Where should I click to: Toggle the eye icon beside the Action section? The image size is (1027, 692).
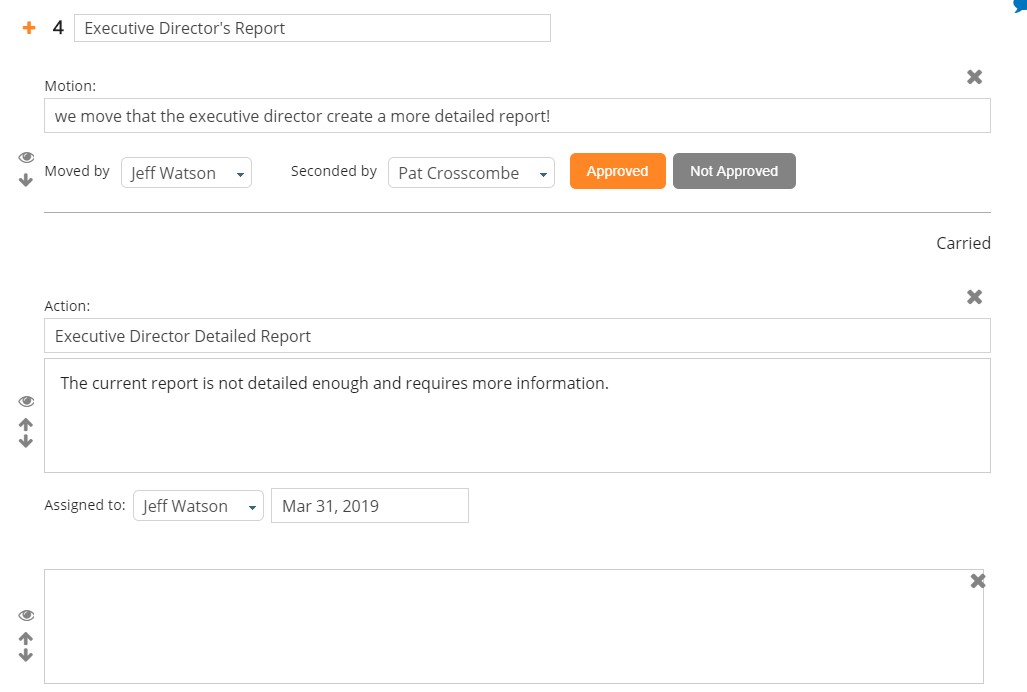[26, 401]
